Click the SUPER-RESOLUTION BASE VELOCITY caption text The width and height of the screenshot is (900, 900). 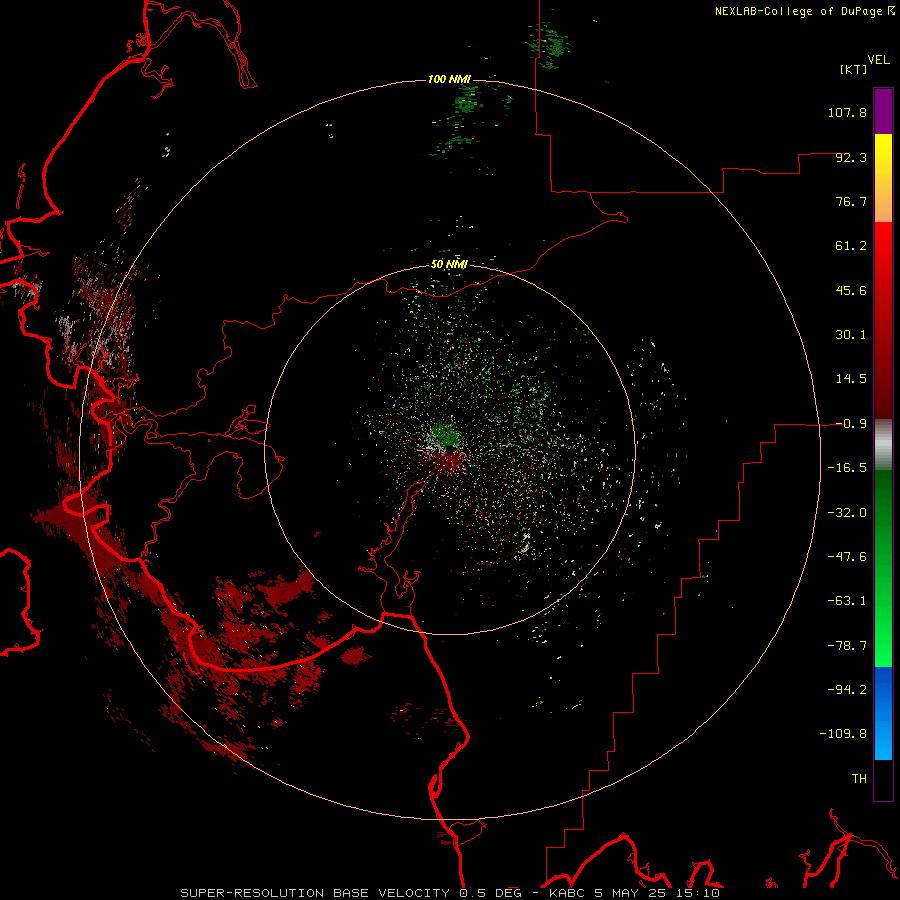click(315, 893)
